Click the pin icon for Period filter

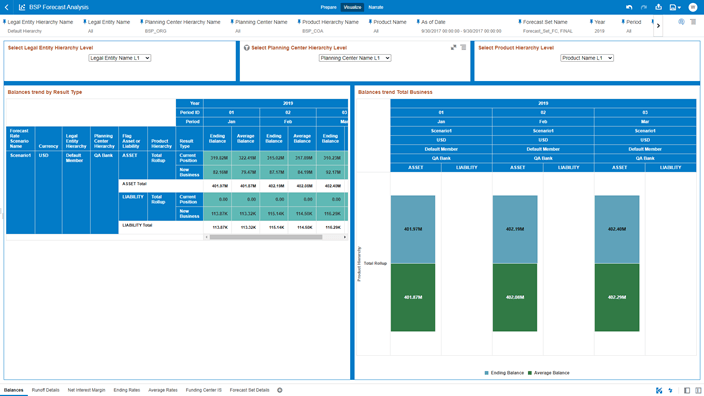point(623,22)
